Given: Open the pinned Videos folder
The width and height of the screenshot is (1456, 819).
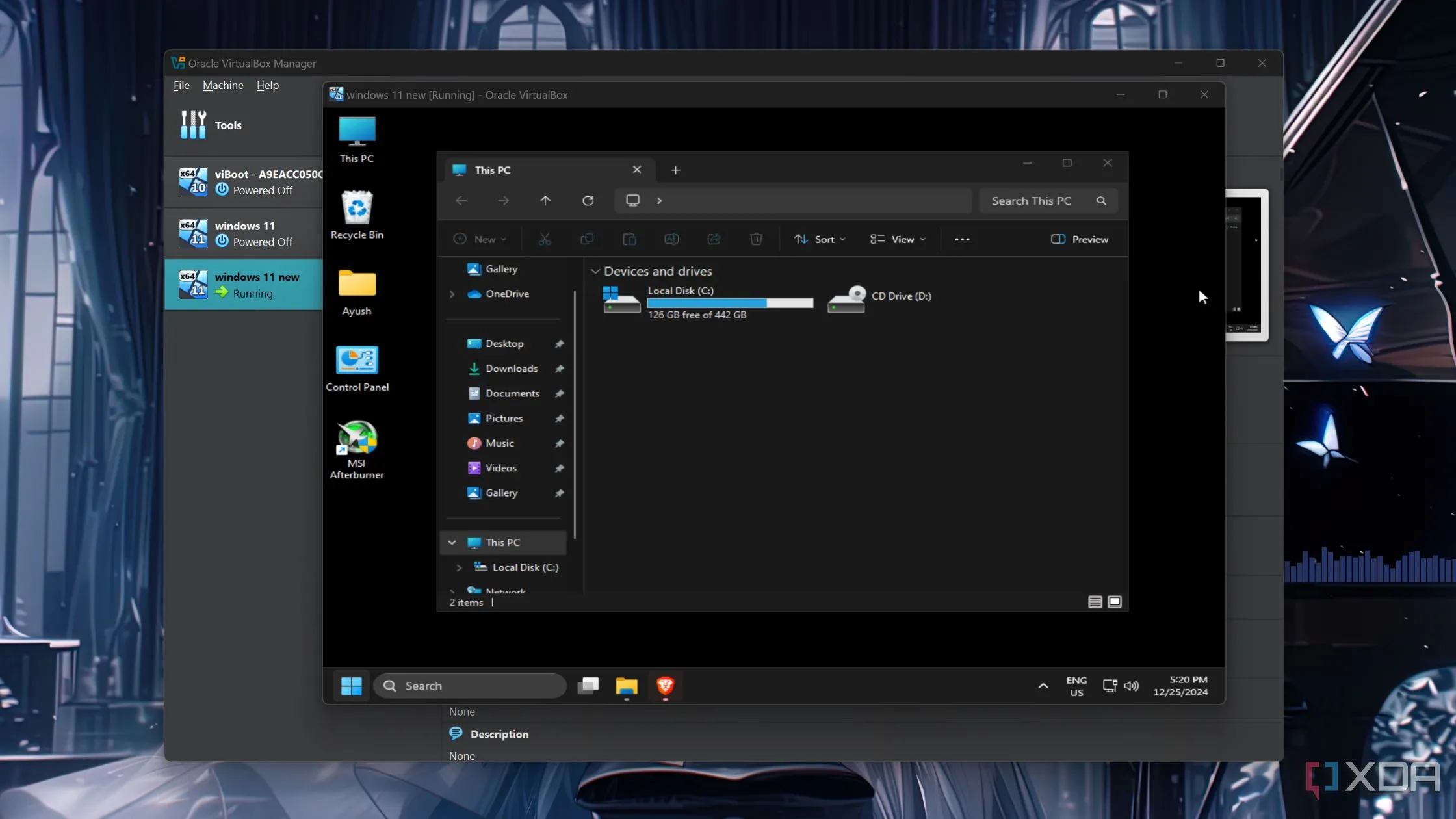Looking at the screenshot, I should (x=500, y=468).
